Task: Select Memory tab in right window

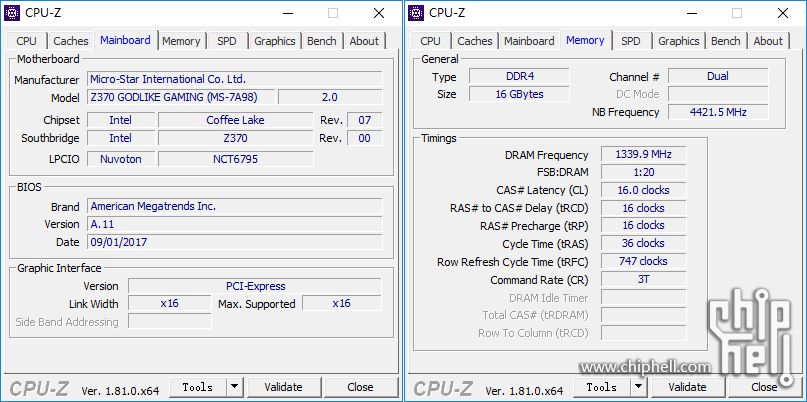Action: (x=585, y=40)
